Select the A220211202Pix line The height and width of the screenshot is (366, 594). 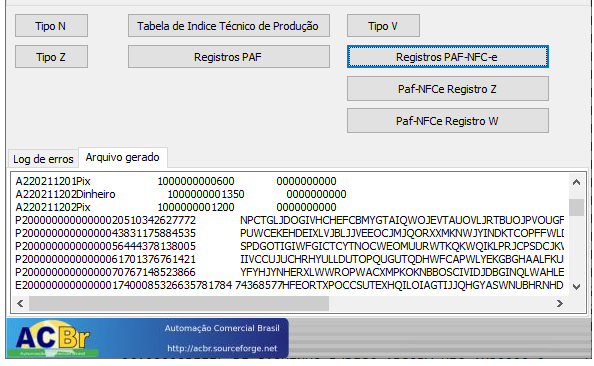click(176, 208)
